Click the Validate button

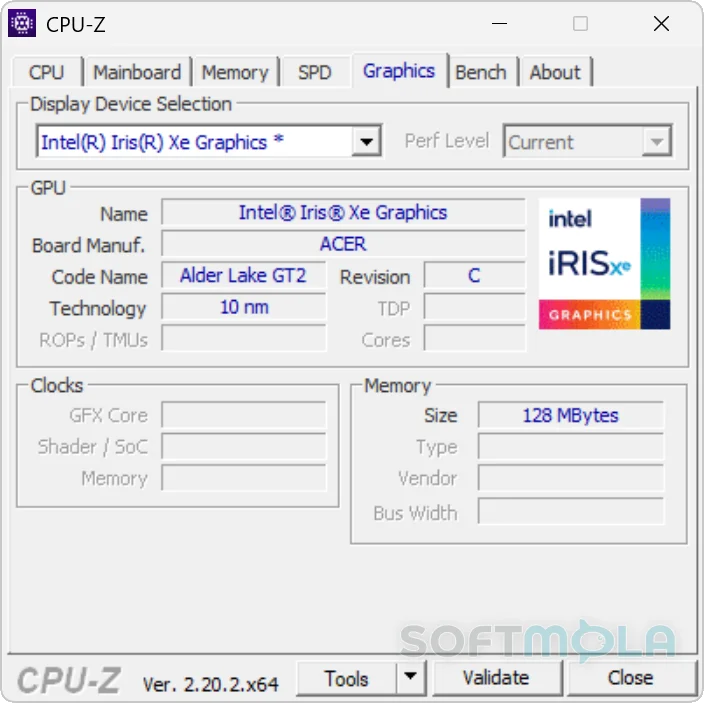497,678
